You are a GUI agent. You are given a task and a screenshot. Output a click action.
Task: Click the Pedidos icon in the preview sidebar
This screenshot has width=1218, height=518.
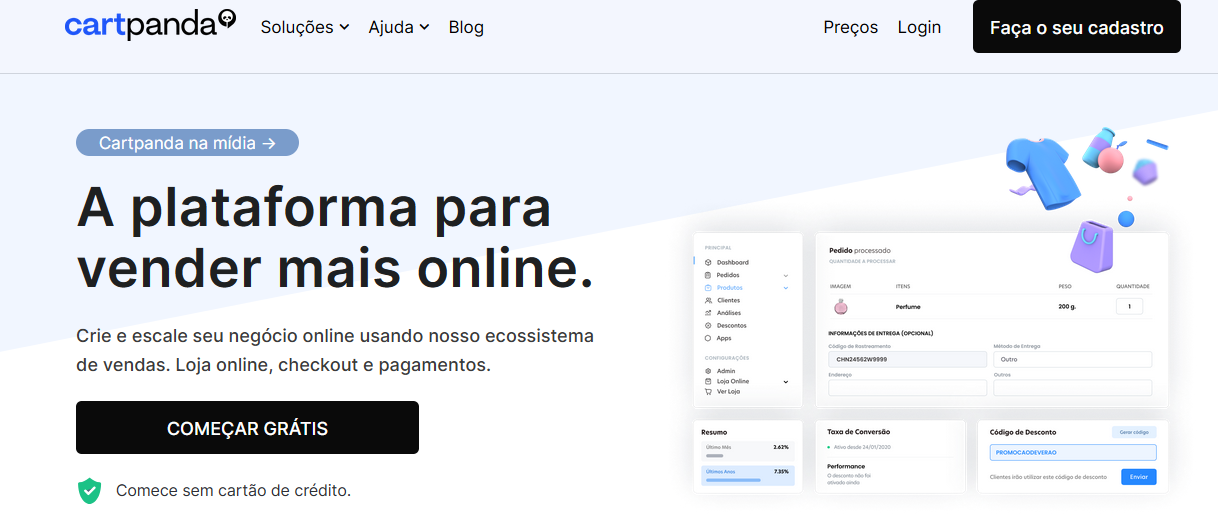point(708,275)
